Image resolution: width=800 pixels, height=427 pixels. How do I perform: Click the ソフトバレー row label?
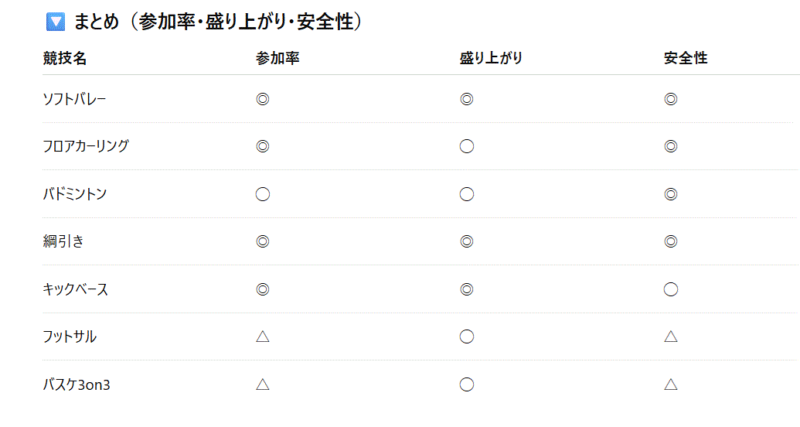[74, 99]
